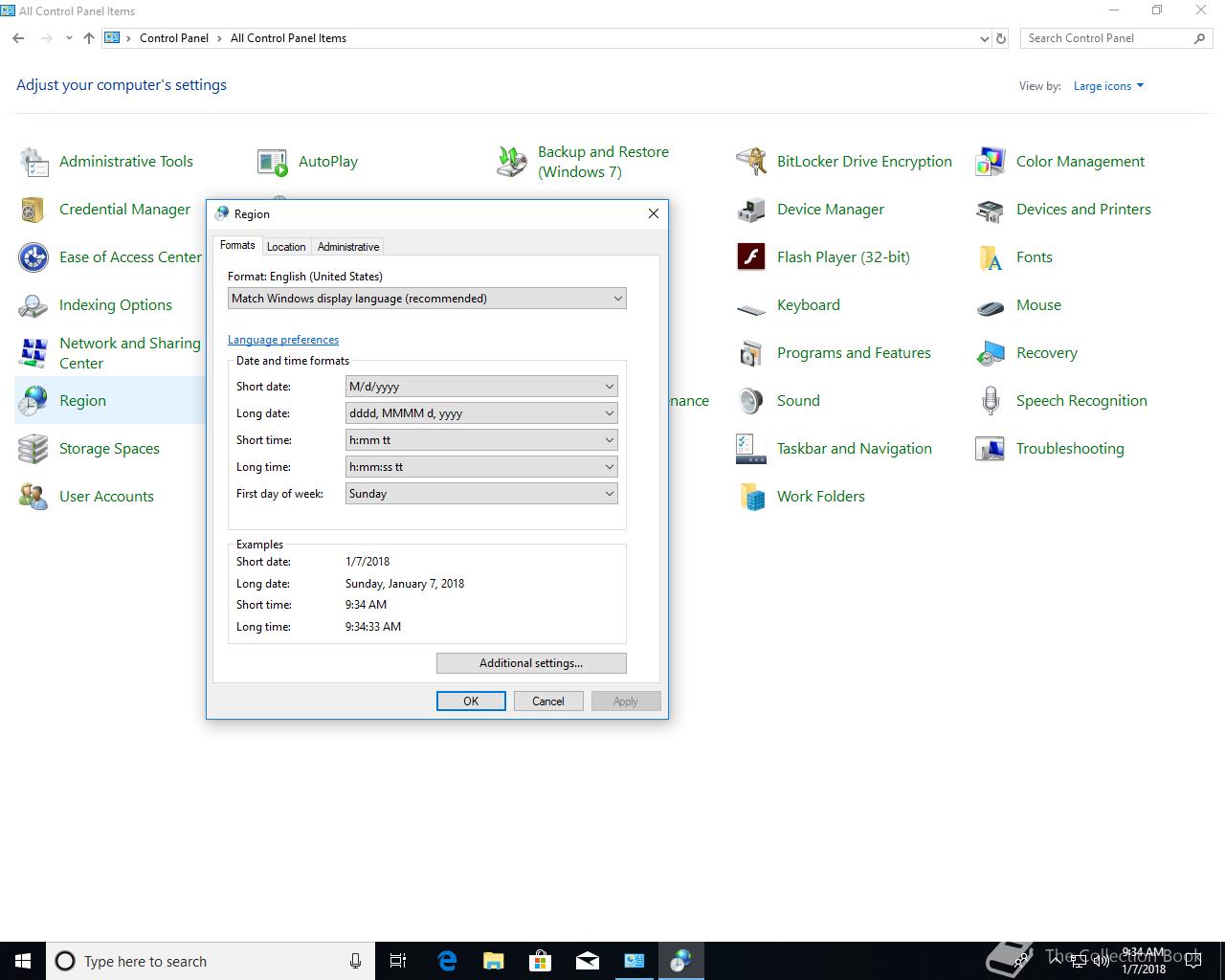Go back with the back arrow
Screen dimensions: 1225x980
coord(18,38)
